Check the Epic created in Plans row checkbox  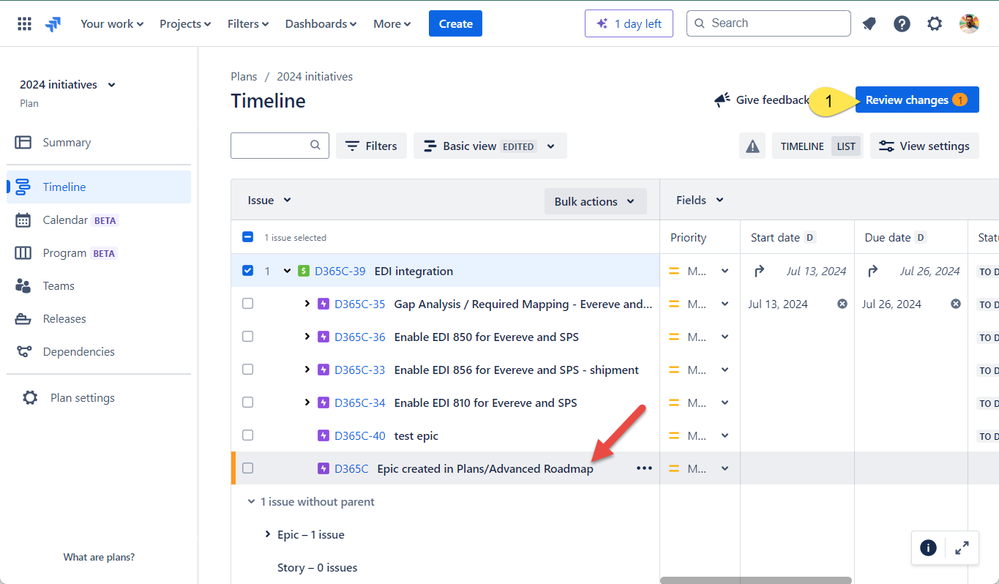tap(248, 468)
